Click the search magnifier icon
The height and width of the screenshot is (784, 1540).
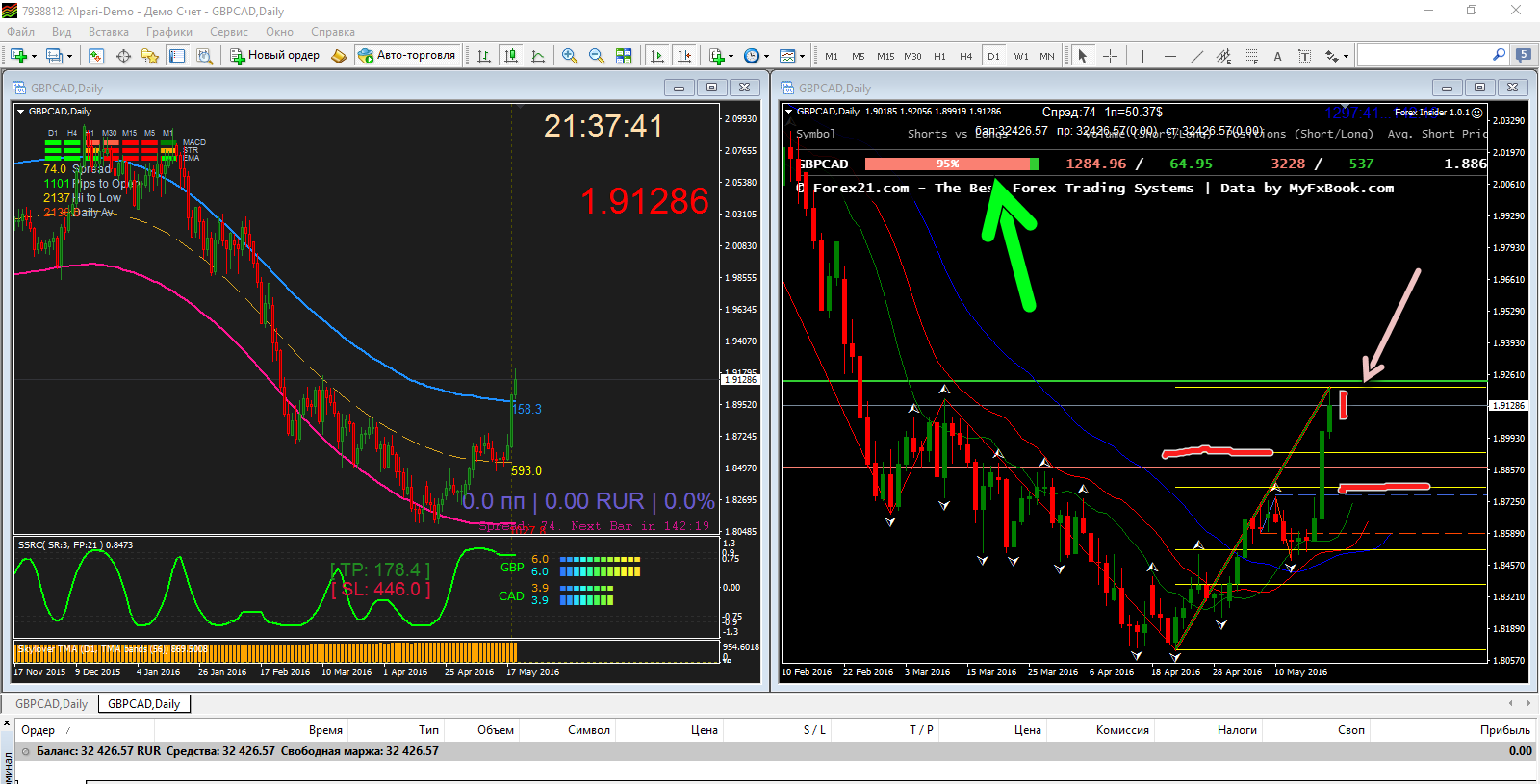1499,55
